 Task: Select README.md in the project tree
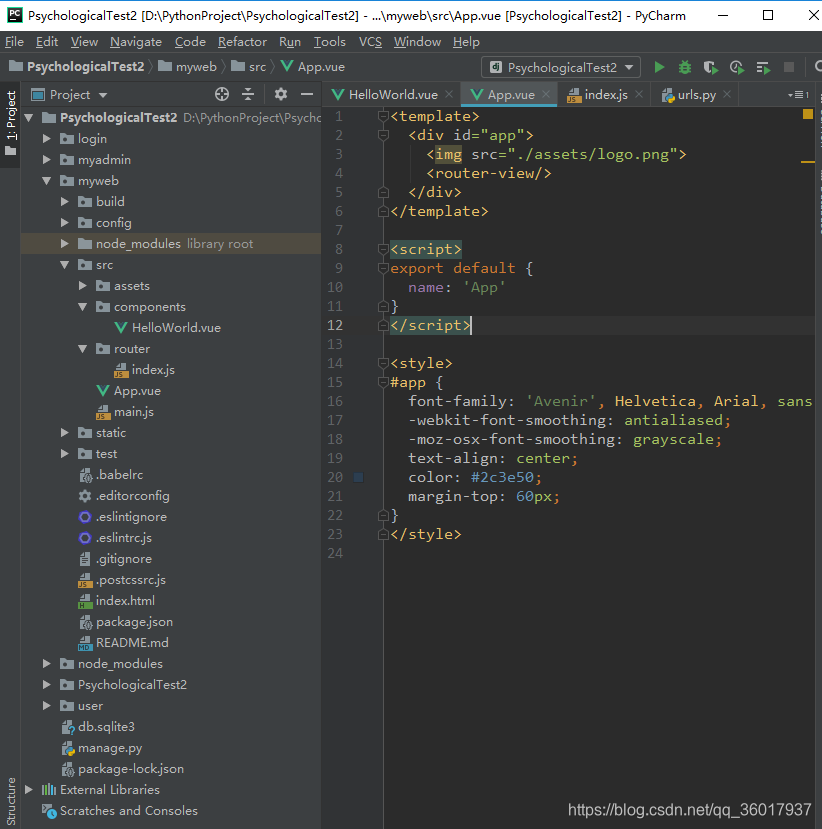(x=124, y=643)
